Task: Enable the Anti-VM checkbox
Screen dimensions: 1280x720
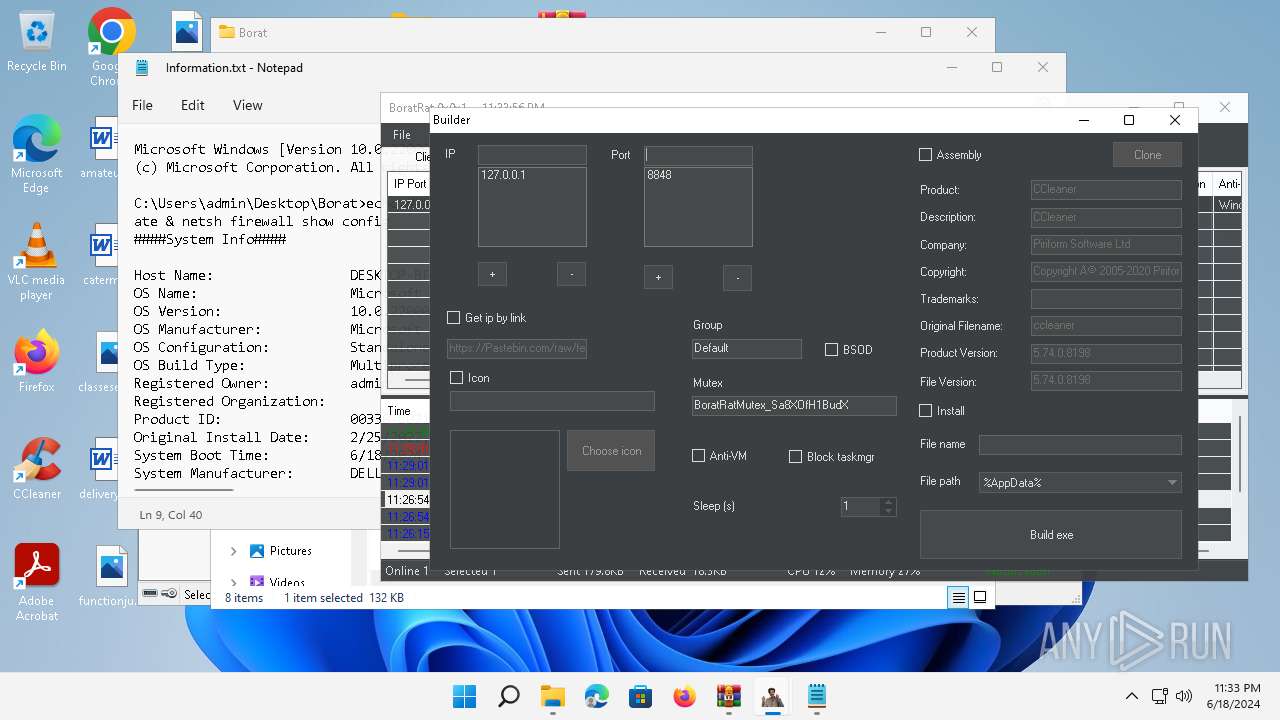Action: pyautogui.click(x=699, y=456)
